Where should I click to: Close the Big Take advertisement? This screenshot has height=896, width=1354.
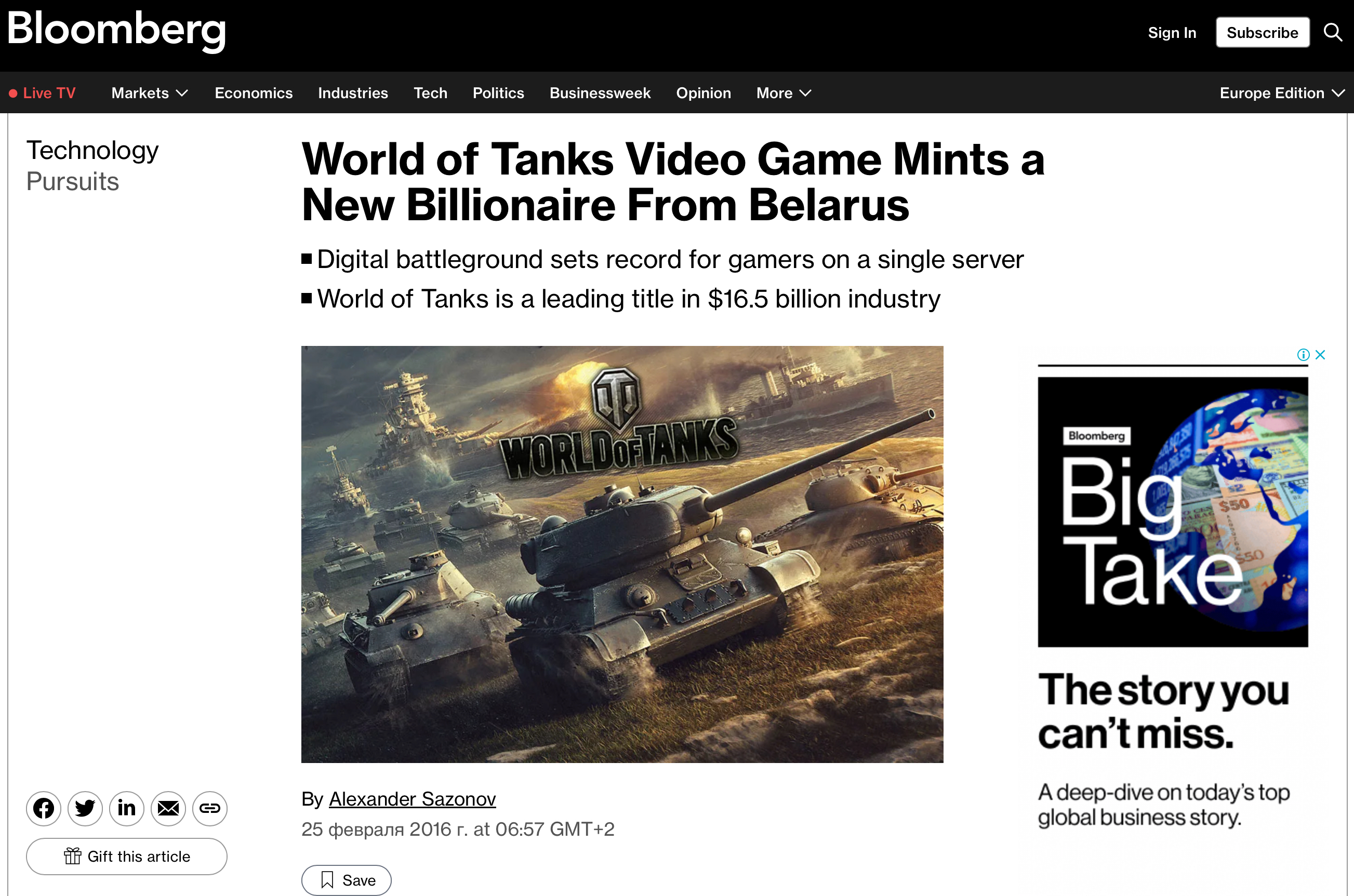tap(1320, 355)
